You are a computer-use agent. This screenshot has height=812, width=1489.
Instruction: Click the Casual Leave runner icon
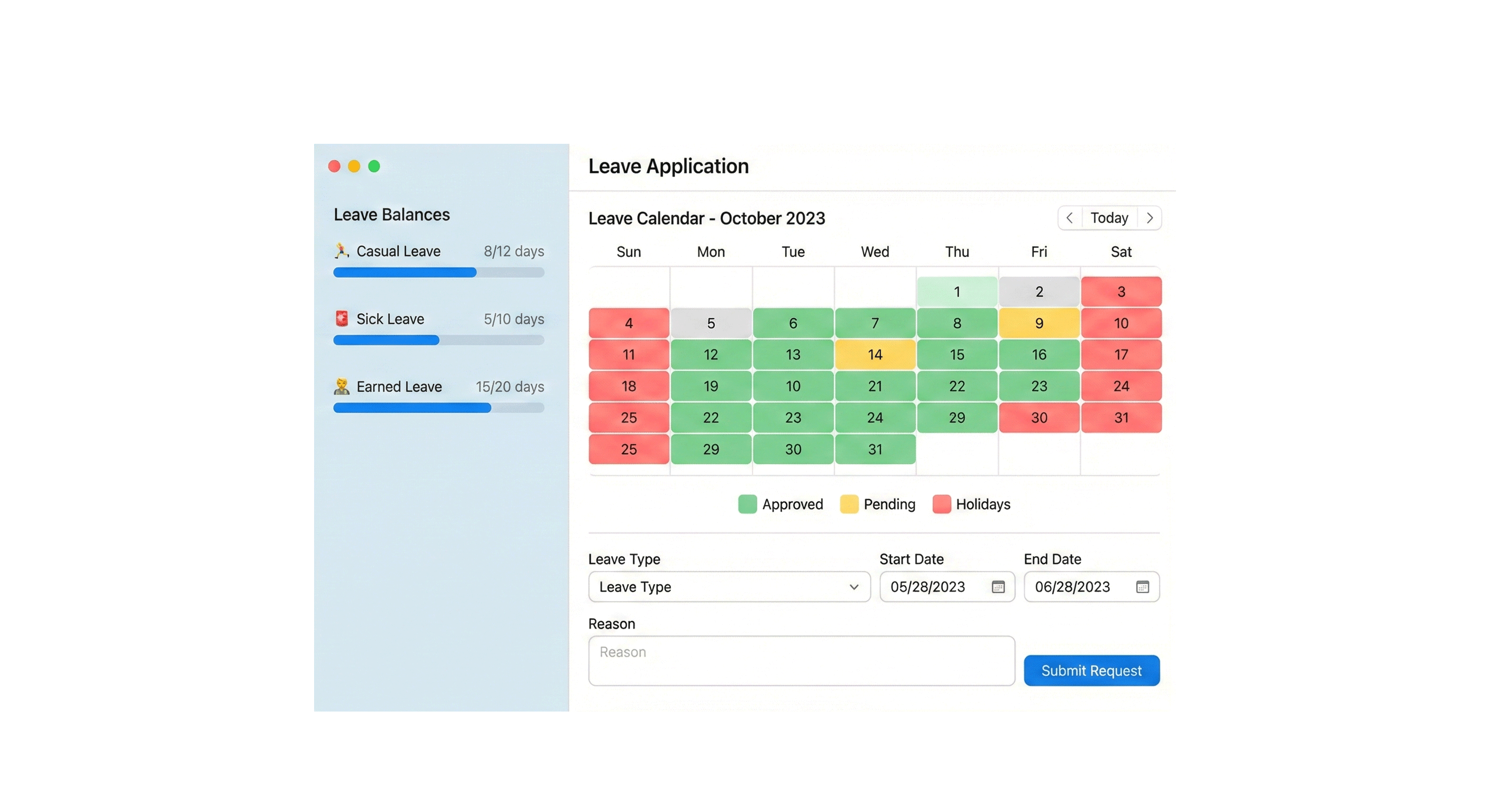[x=341, y=251]
